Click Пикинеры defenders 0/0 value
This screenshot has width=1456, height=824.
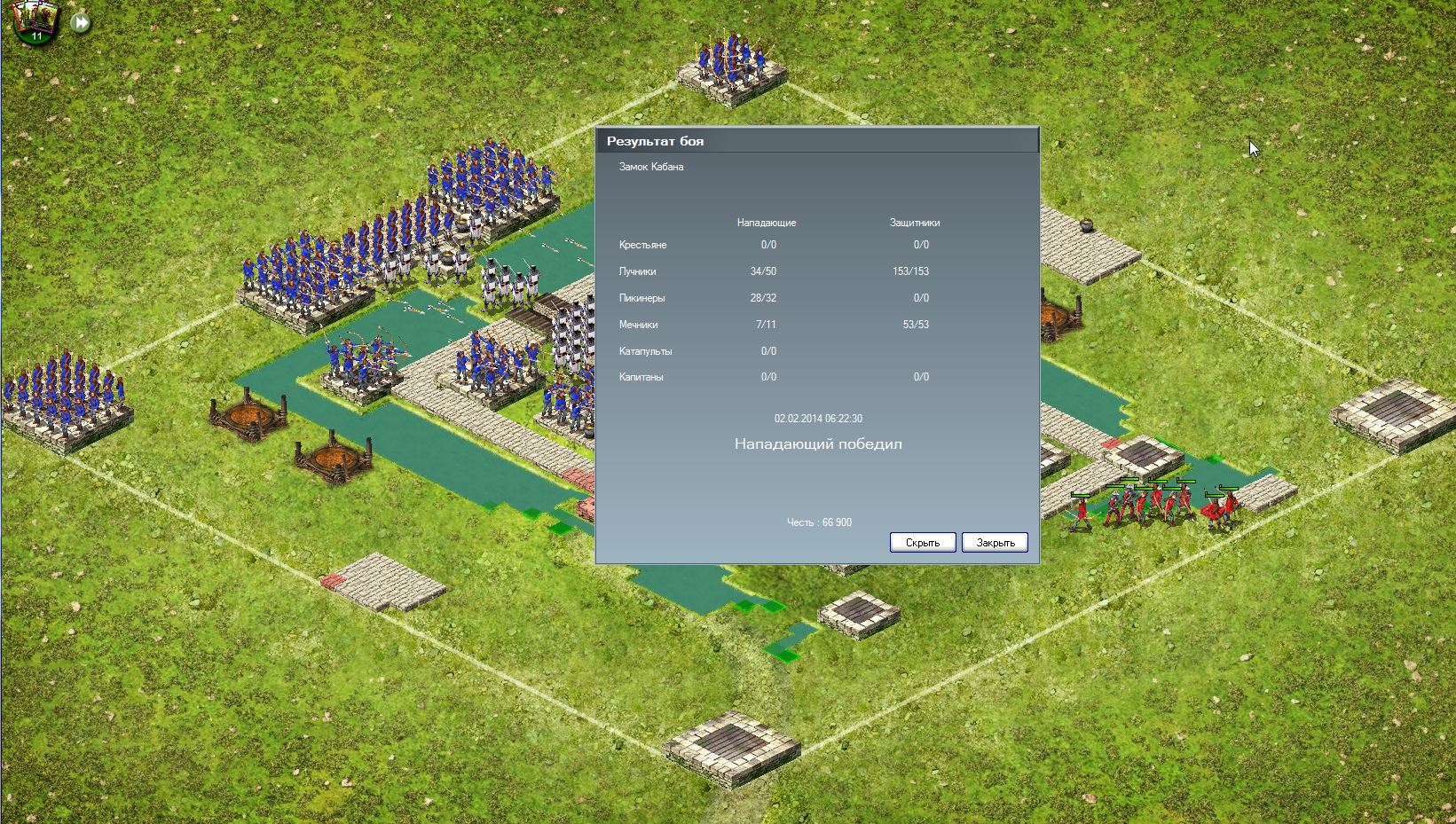pos(921,298)
